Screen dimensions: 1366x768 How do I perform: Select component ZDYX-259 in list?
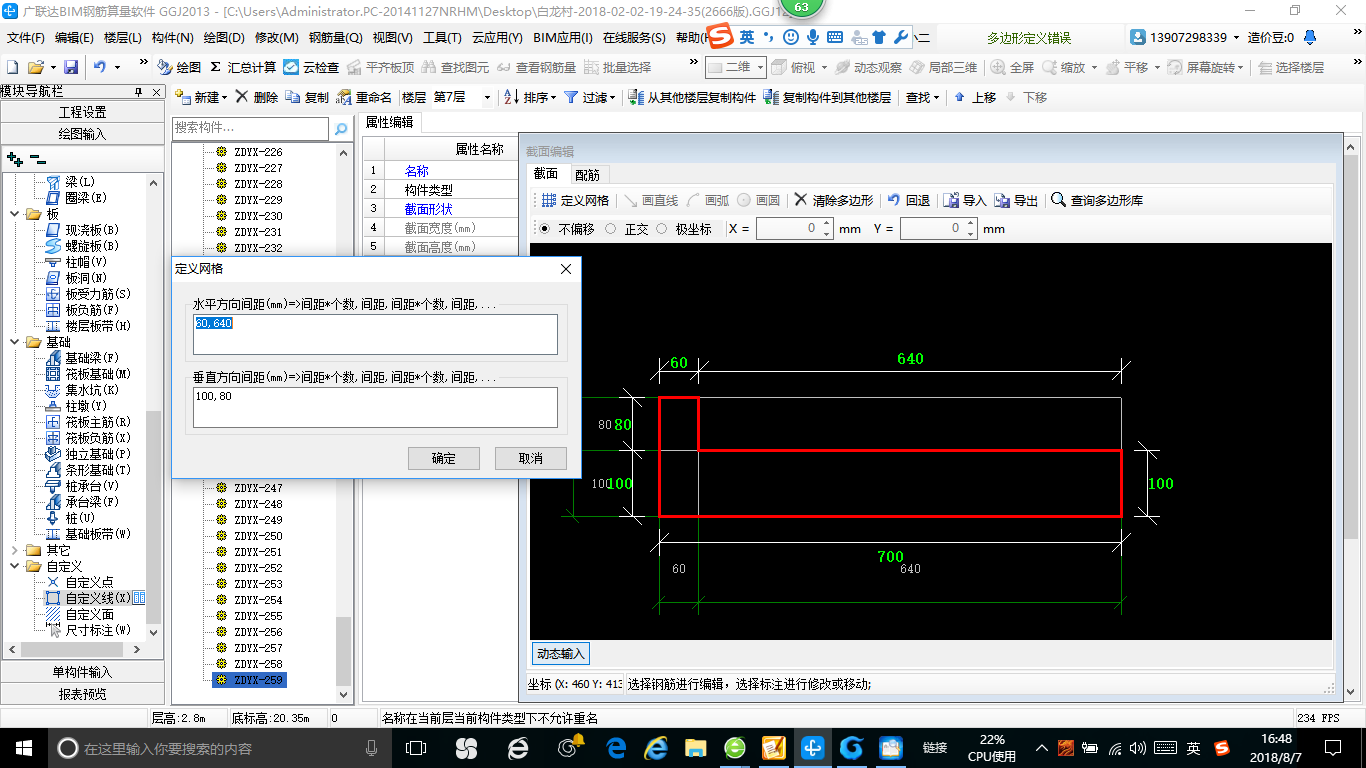(x=250, y=680)
